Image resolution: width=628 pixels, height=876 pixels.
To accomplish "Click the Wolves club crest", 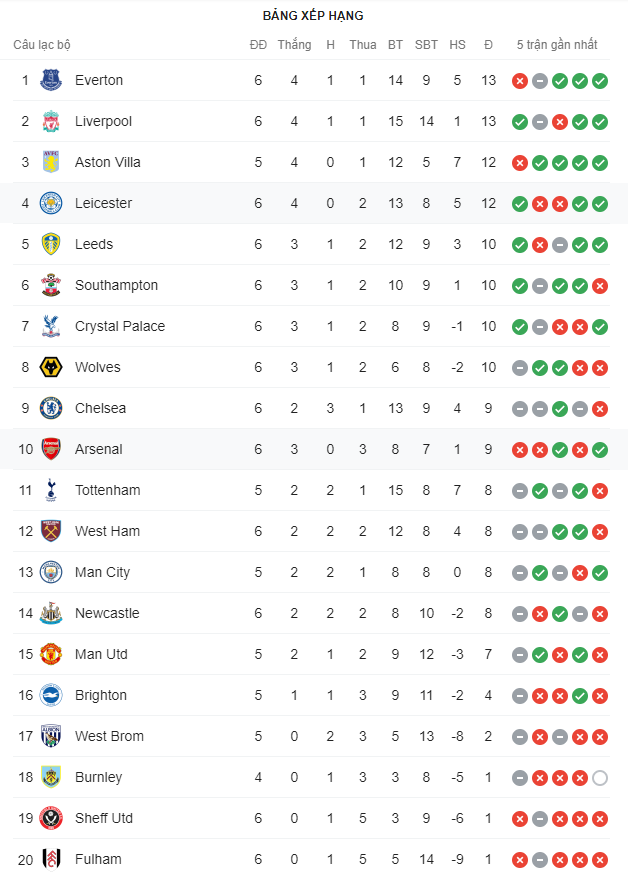I will tap(51, 367).
